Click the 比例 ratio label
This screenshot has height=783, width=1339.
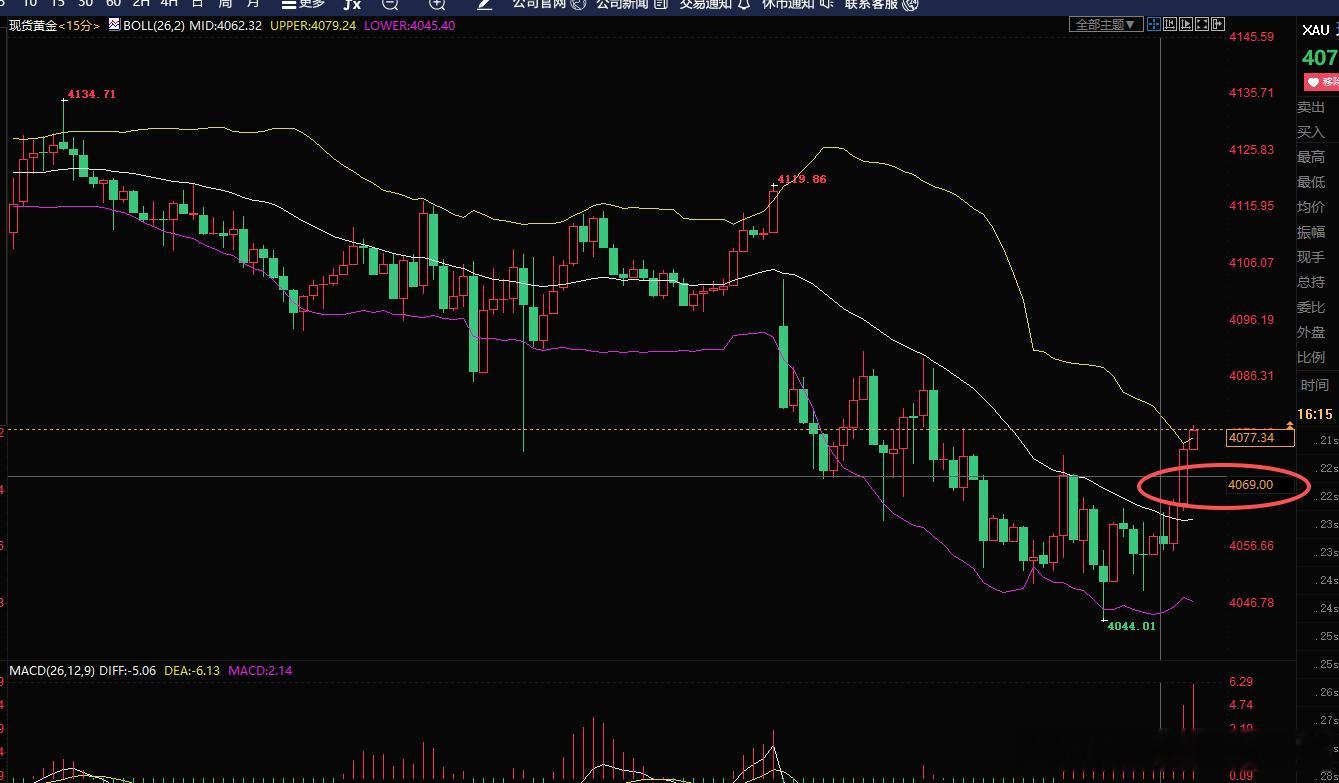point(1311,357)
